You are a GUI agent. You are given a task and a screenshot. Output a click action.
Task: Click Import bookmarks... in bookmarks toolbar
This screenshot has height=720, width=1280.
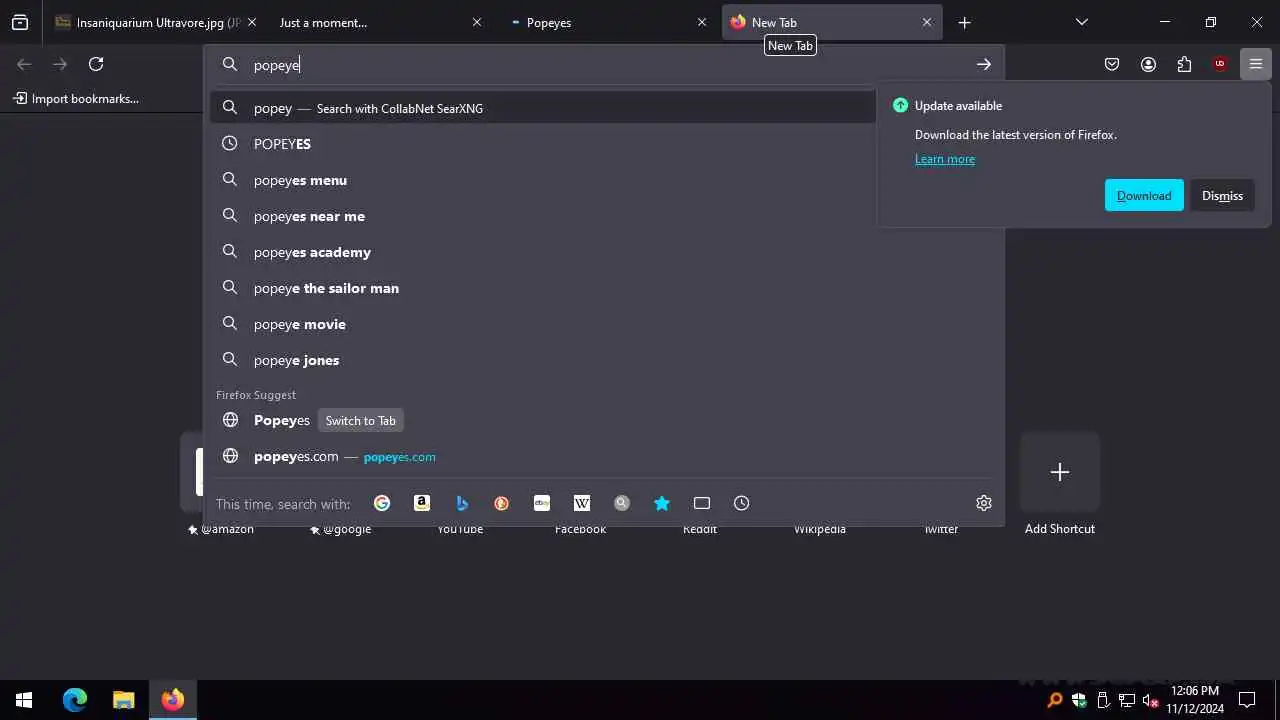click(x=76, y=99)
